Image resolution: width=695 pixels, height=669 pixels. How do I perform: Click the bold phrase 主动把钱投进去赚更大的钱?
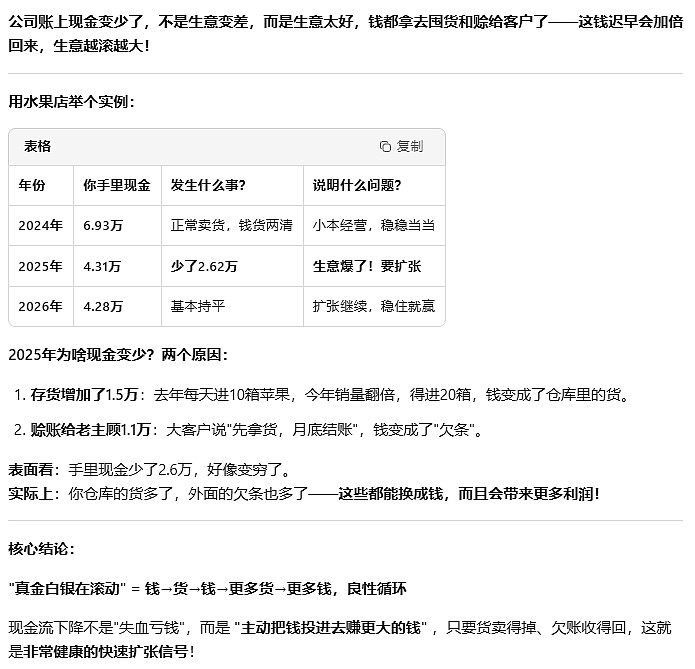point(330,628)
